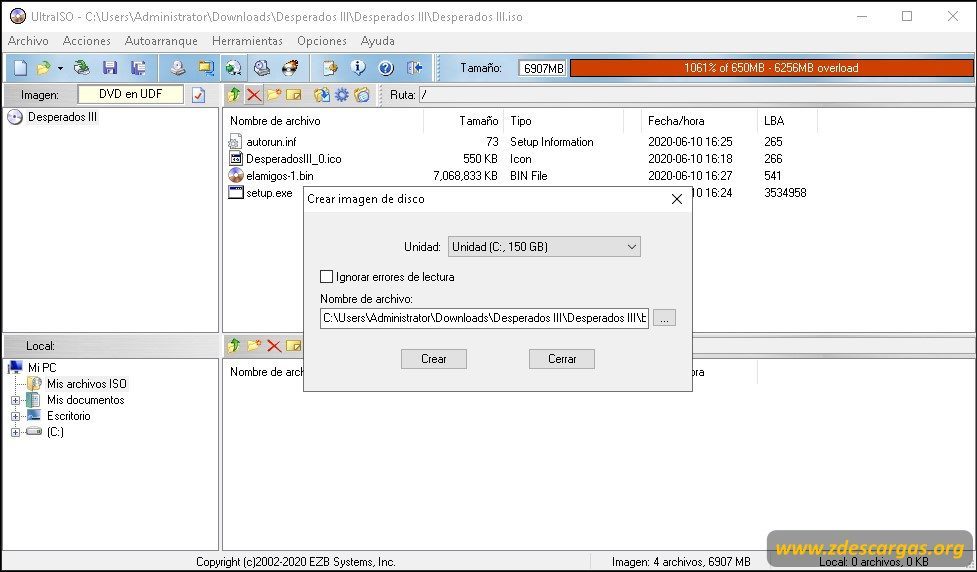Click the highlighted disc-with-arrows toolbar icon

tap(234, 68)
